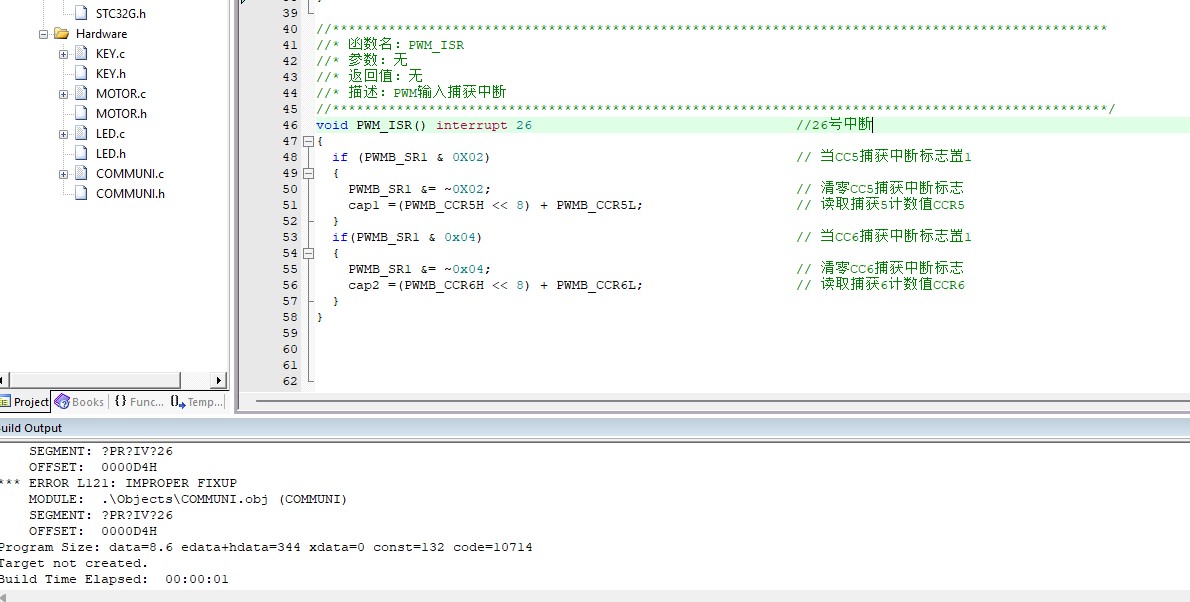
Task: Click the 'Build Time Elapsed' output line
Action: coord(114,578)
